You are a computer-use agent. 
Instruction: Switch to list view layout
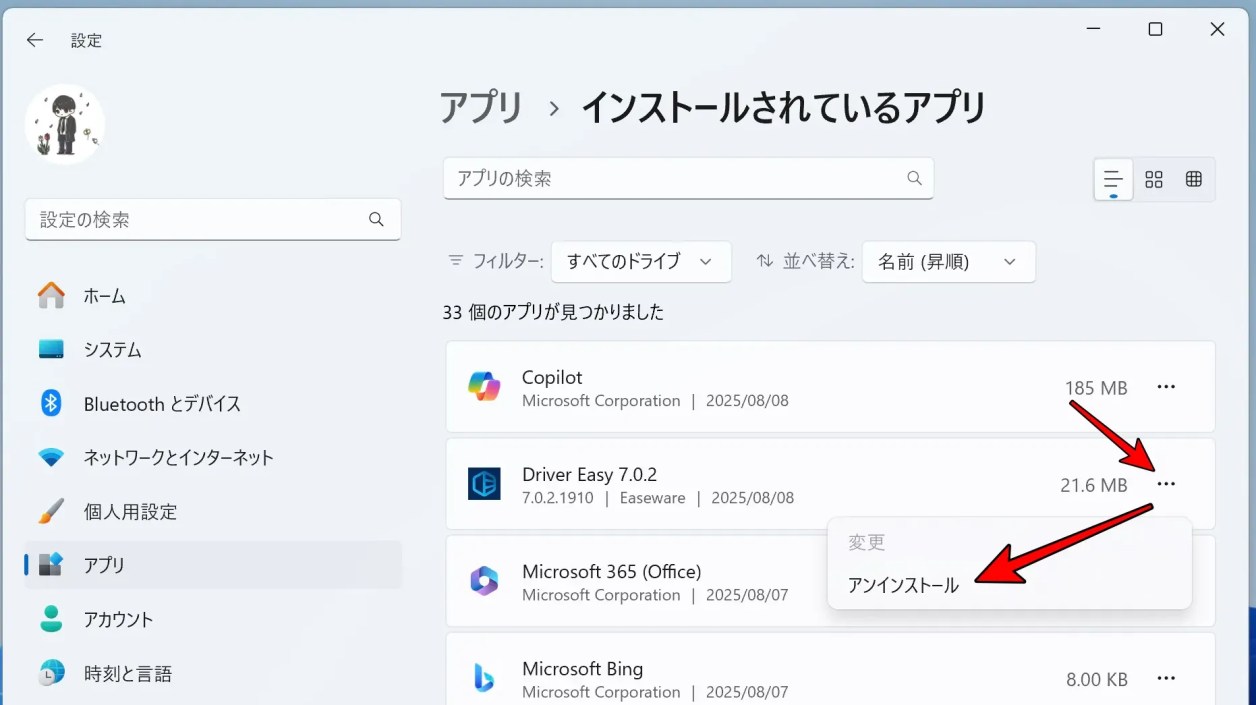pyautogui.click(x=1113, y=179)
